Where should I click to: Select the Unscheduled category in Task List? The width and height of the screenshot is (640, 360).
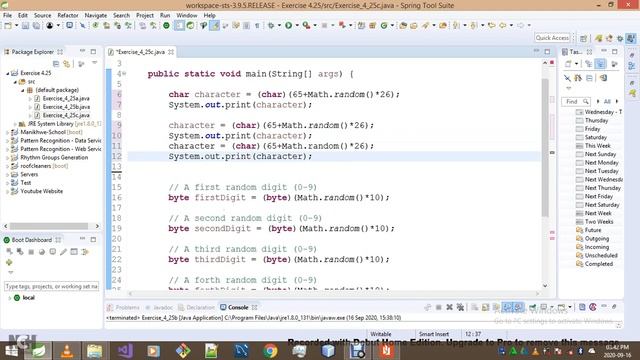601,256
